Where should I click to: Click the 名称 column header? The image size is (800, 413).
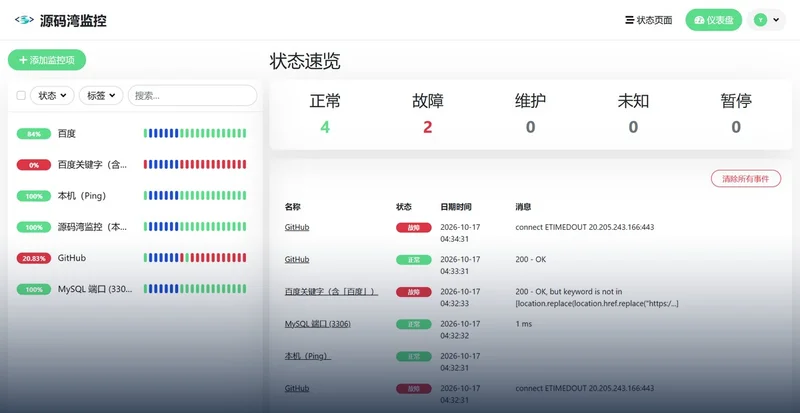[x=293, y=207]
